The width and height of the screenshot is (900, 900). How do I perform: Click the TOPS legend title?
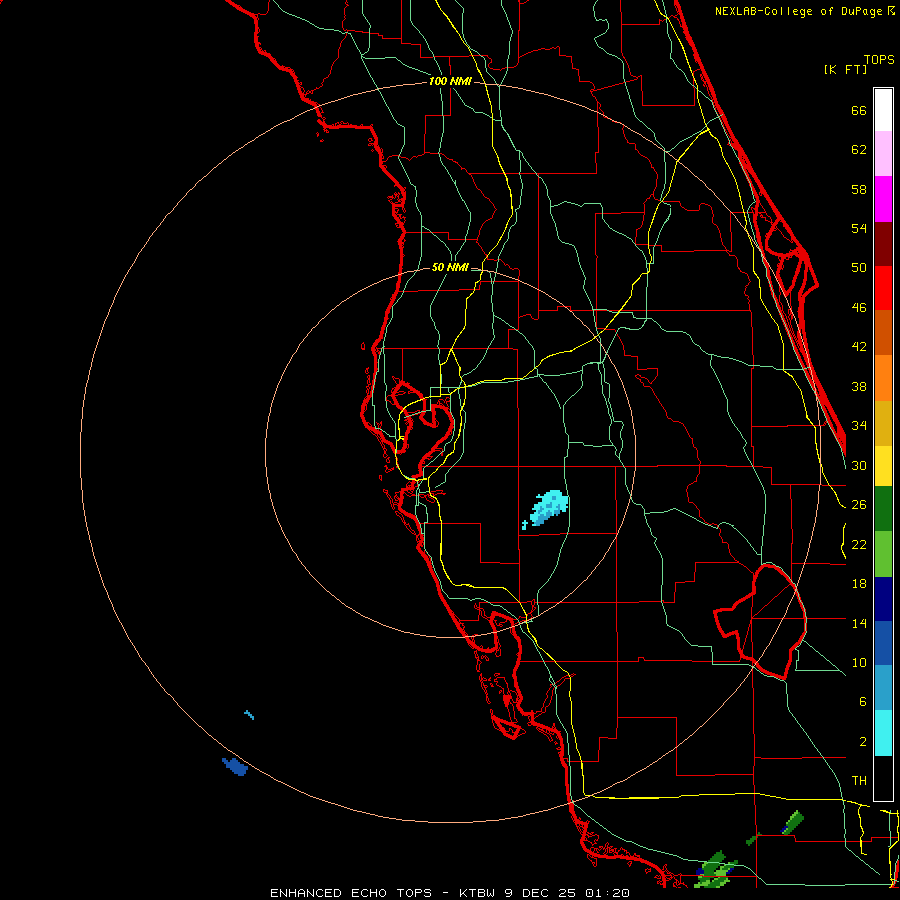879,59
